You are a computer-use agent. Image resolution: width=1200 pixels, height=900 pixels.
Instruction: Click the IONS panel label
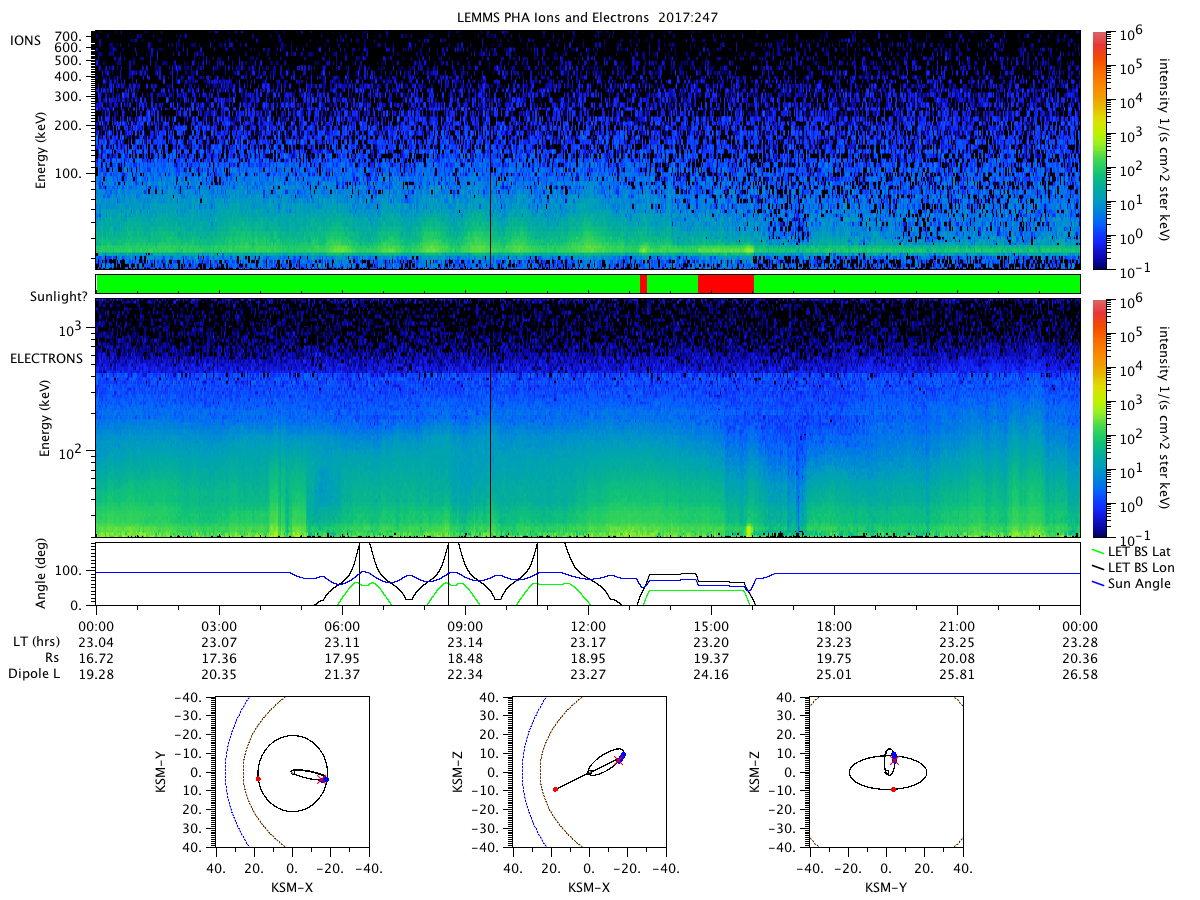pos(24,39)
